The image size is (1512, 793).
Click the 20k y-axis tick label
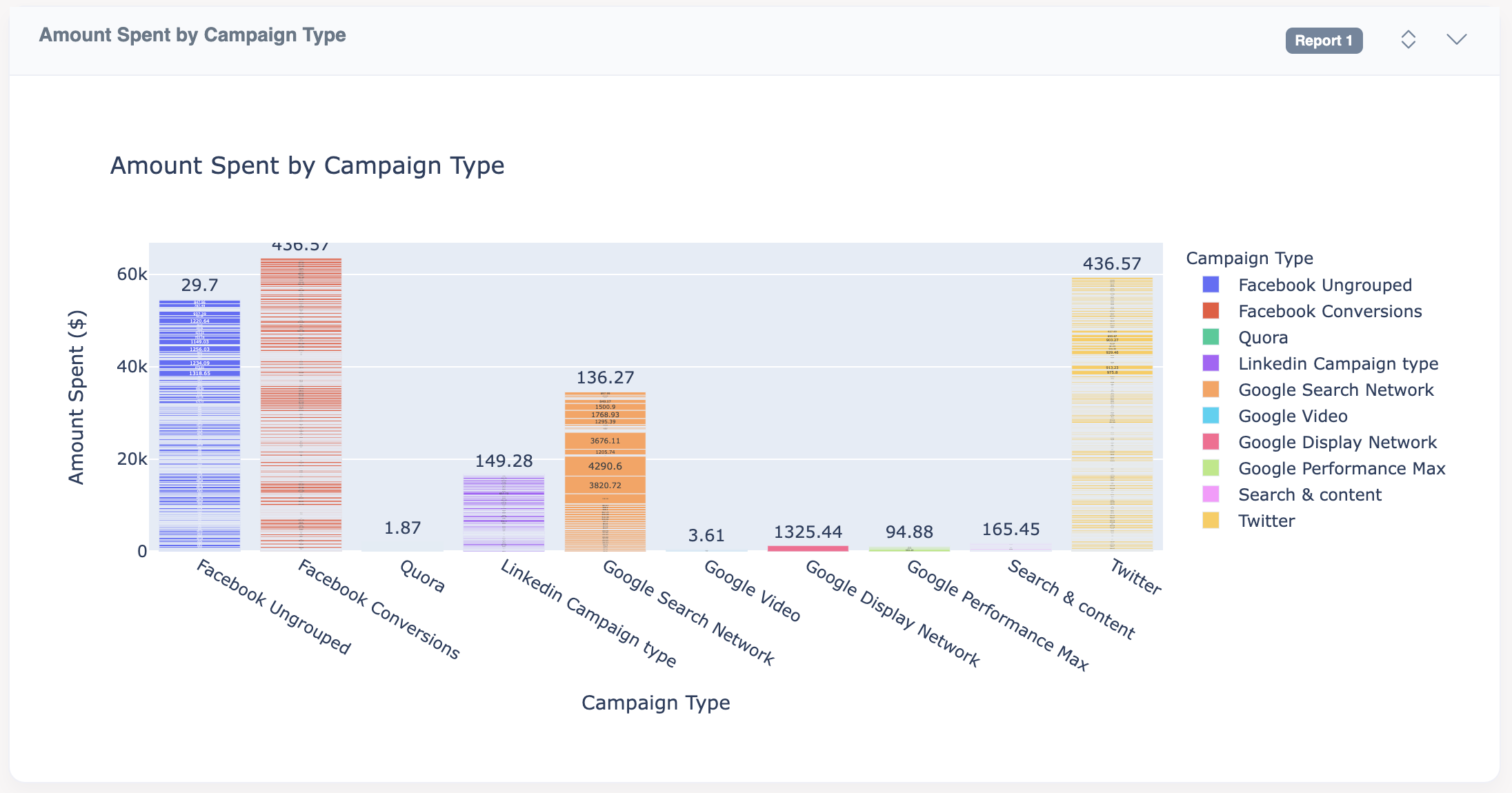(131, 459)
